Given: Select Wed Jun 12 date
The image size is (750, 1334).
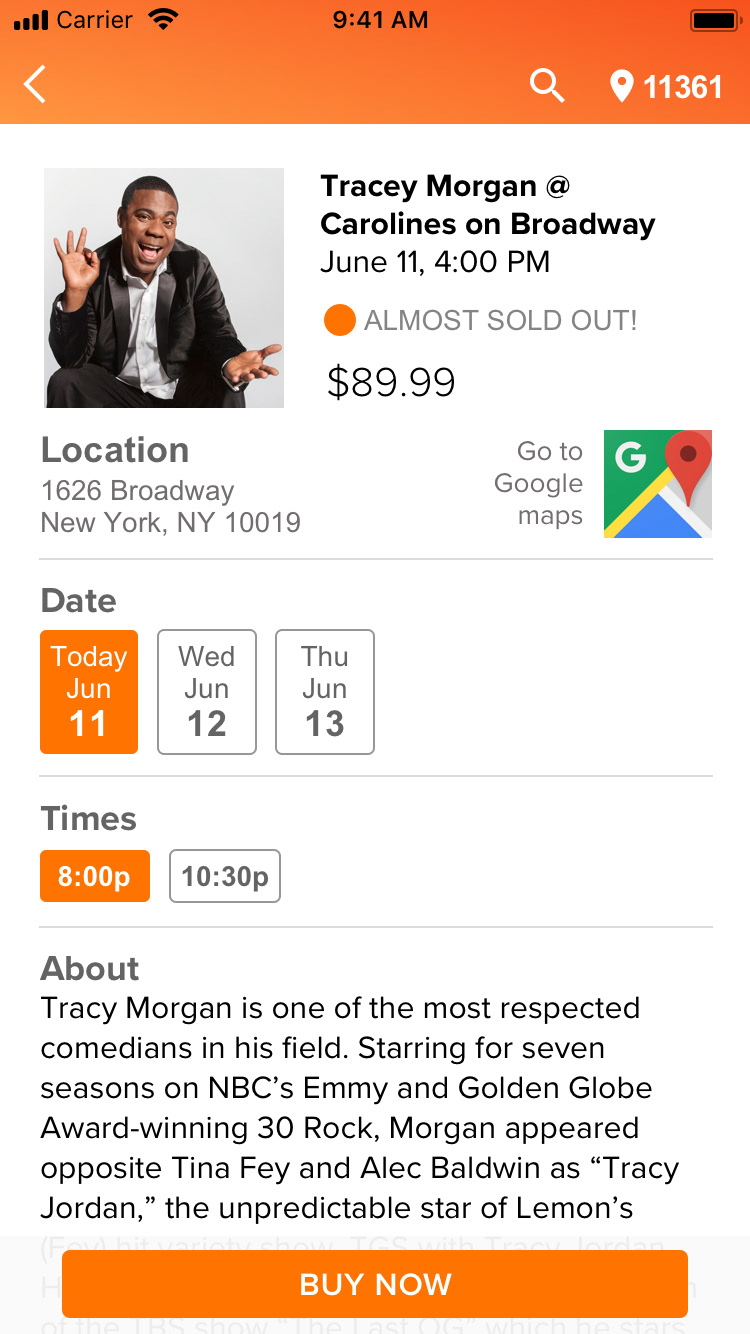Looking at the screenshot, I should [x=207, y=691].
